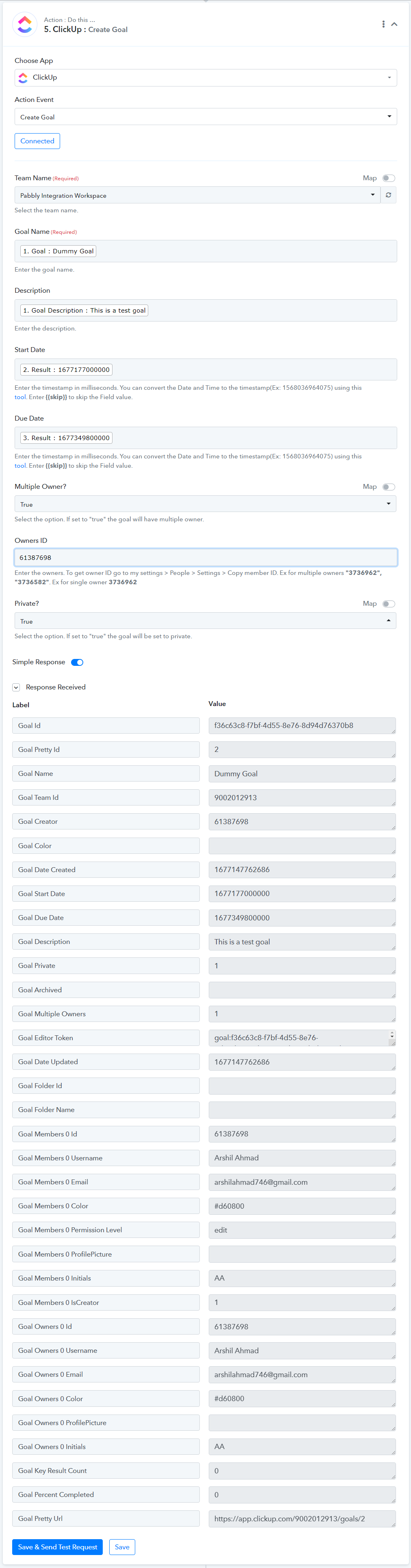Click the Goal Editor Token scroll stepper
411x1568 pixels.
pyautogui.click(x=392, y=1035)
